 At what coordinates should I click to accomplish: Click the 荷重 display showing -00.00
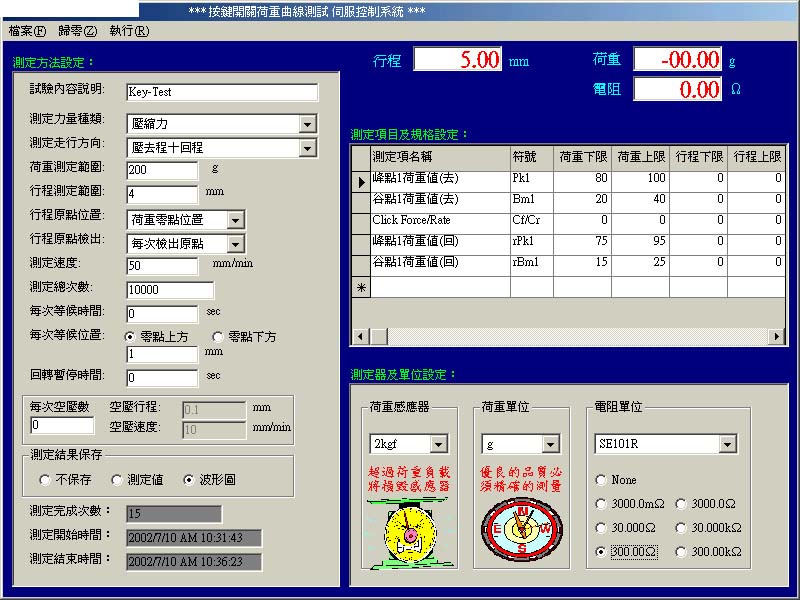pyautogui.click(x=678, y=59)
